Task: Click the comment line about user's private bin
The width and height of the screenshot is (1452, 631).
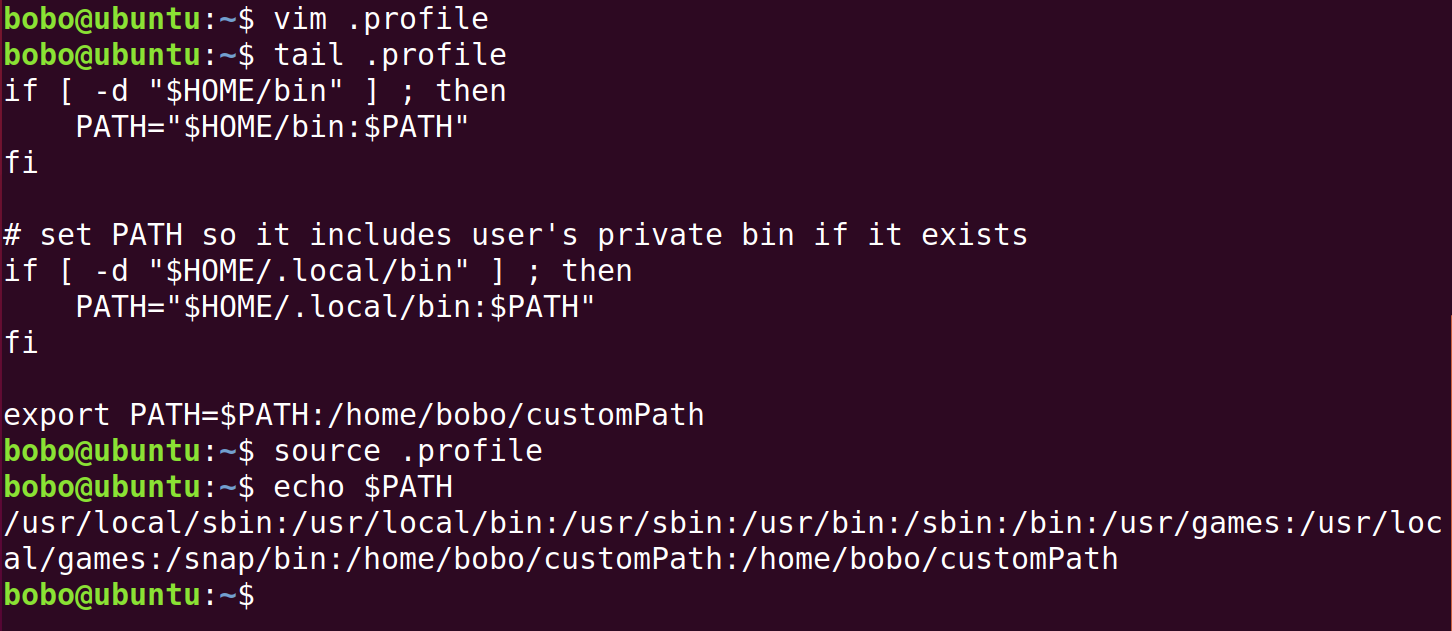Action: (516, 235)
